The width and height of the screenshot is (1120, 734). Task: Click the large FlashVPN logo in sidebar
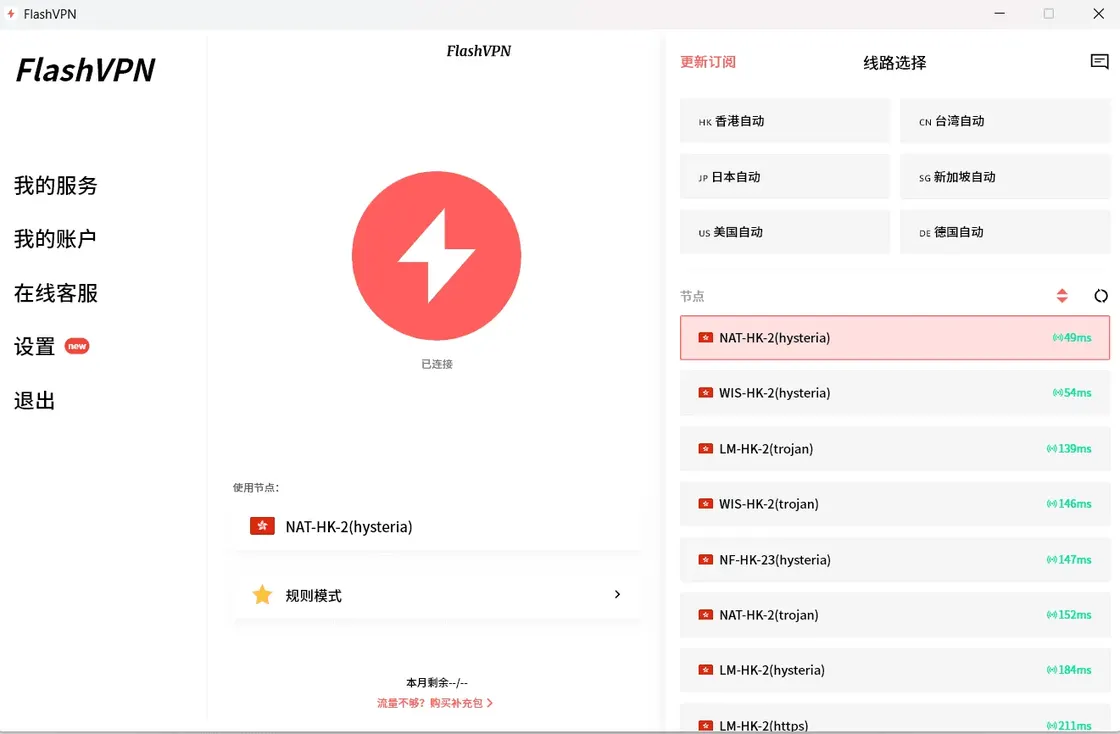[85, 70]
